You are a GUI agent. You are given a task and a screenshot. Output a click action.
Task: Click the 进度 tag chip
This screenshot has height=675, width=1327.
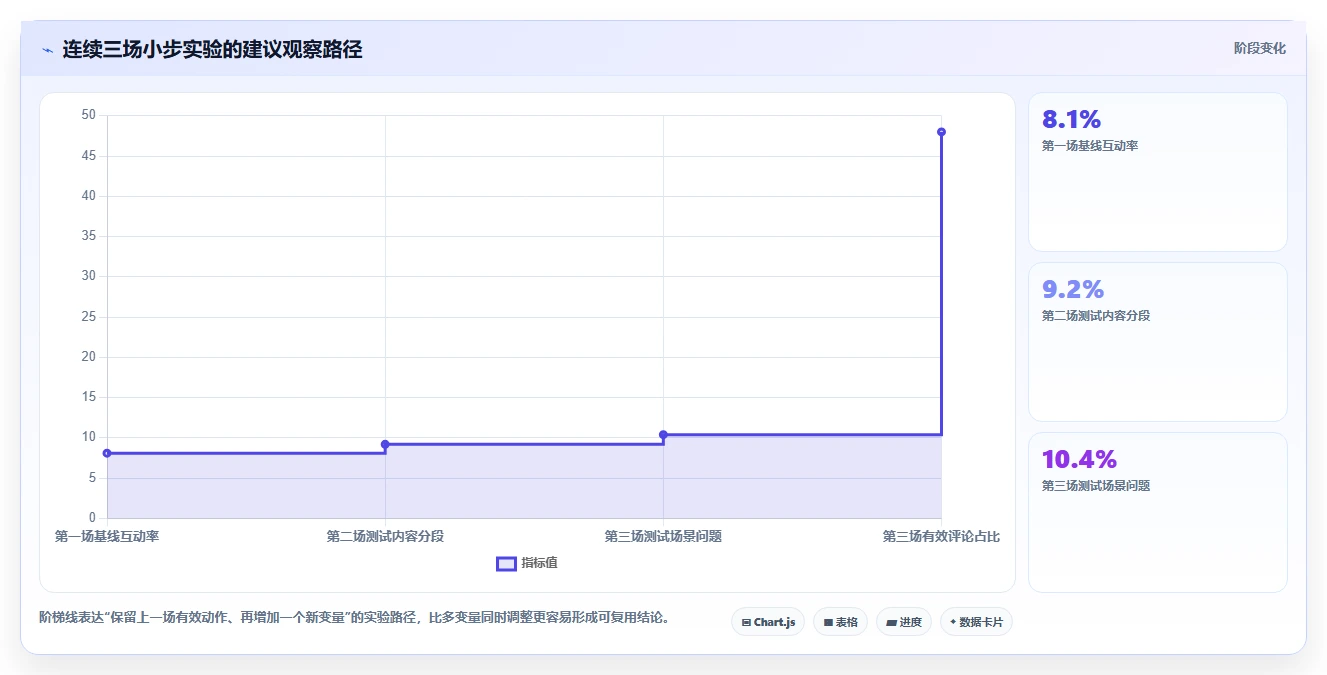coord(904,622)
